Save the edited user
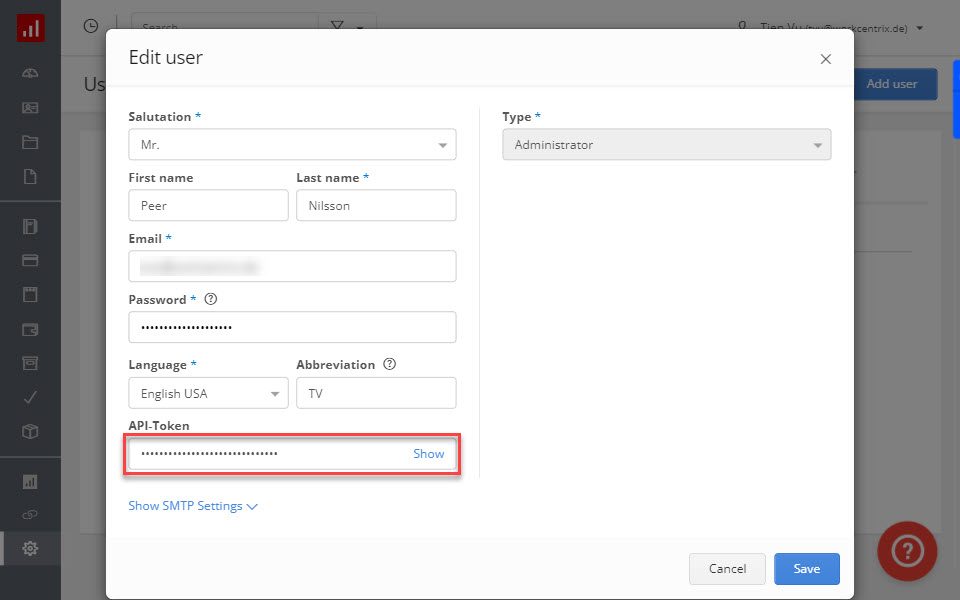Image resolution: width=960 pixels, height=600 pixels. coord(807,569)
